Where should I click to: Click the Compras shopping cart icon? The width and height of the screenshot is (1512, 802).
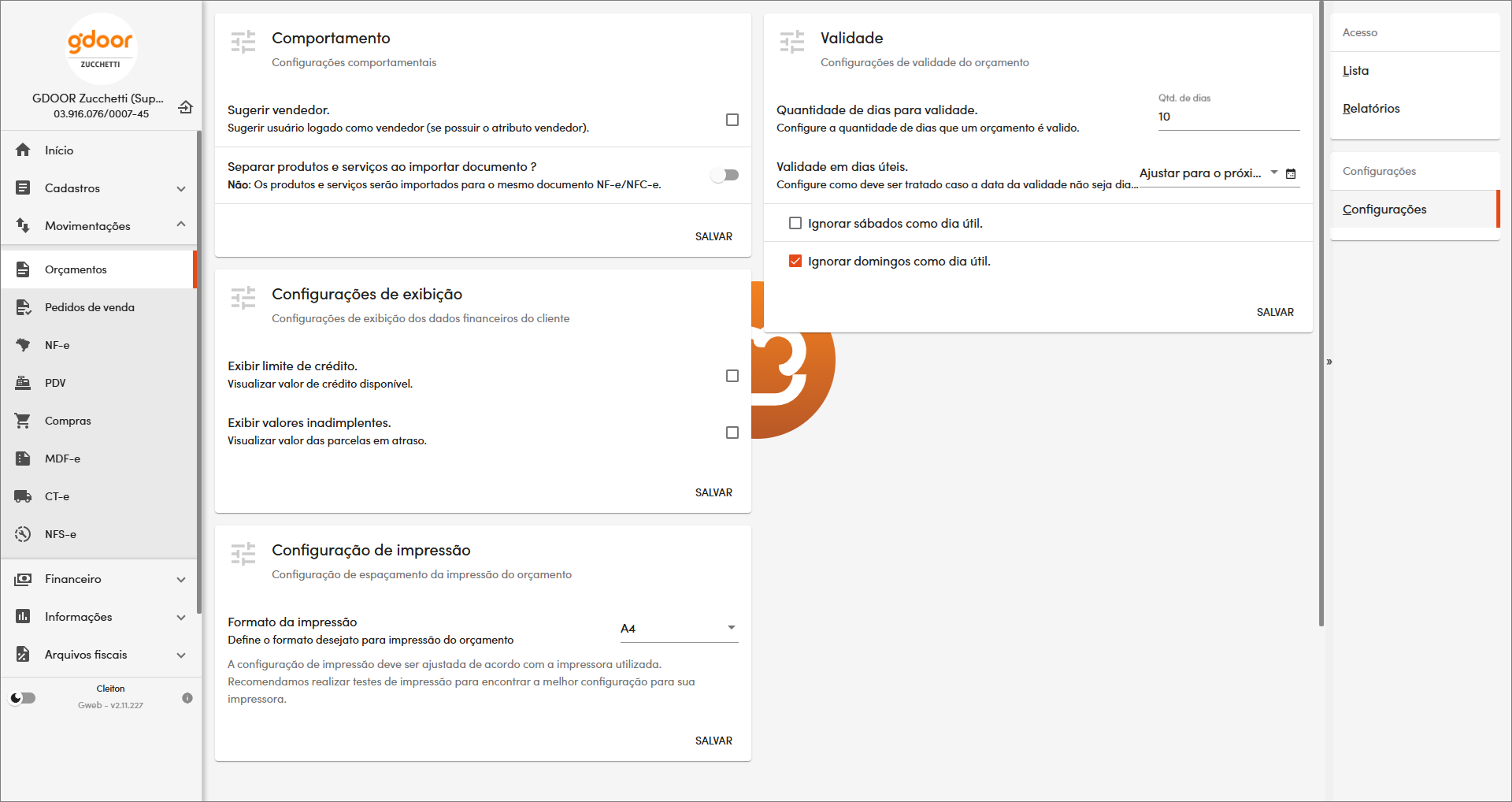[x=23, y=421]
